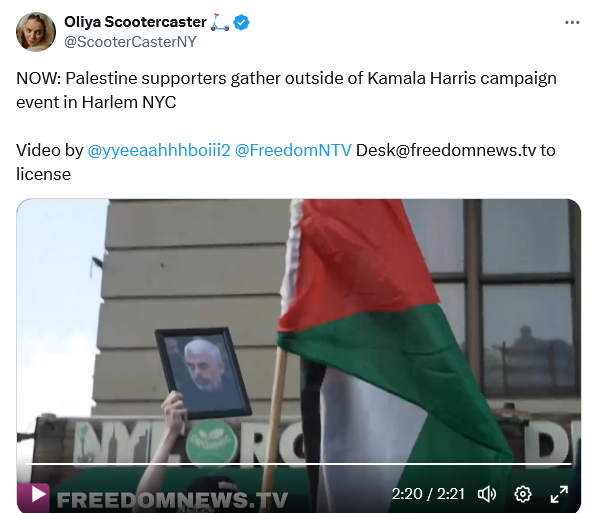This screenshot has width=598, height=513.
Task: Open the @ScooterCasterNY handle
Action: click(x=130, y=42)
